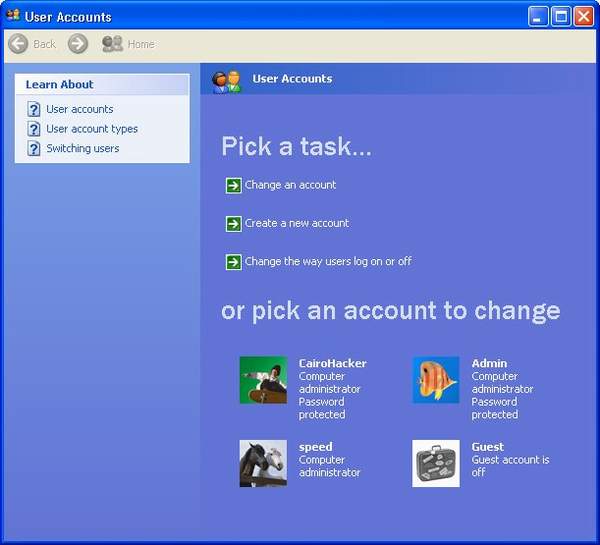Select the Guest account suitcase picture
600x545 pixels.
(436, 463)
